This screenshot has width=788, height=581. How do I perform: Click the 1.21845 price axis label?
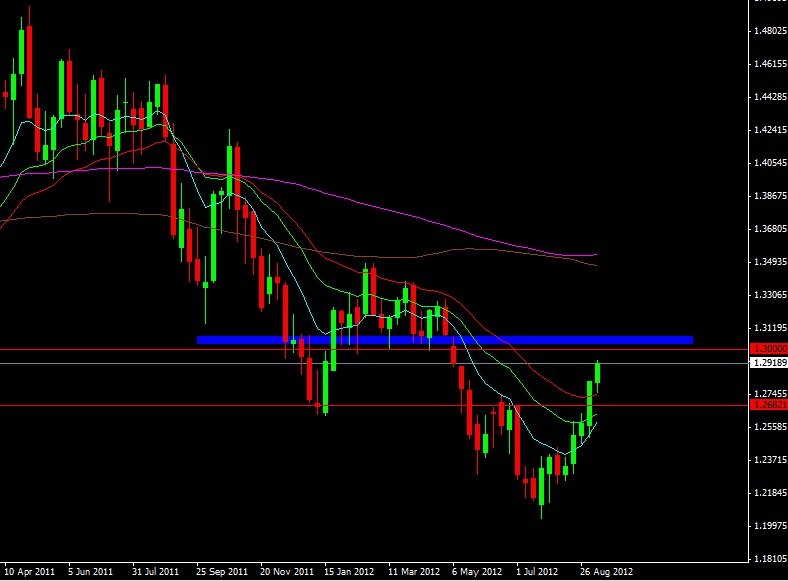tap(770, 493)
